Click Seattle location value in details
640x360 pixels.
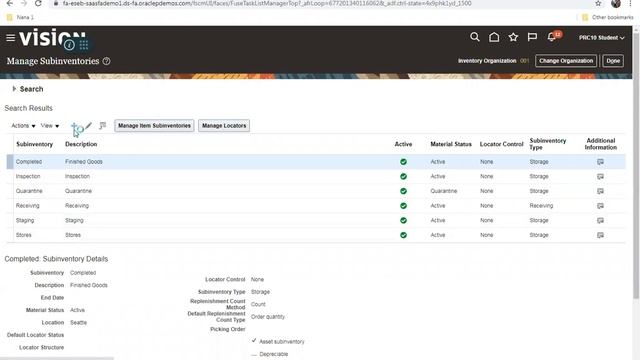pos(78,323)
